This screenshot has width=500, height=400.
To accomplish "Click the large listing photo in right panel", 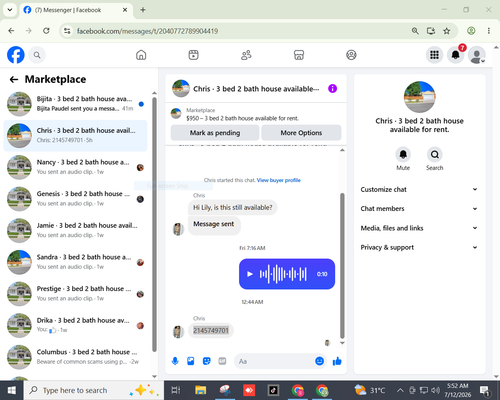I will 419,97.
